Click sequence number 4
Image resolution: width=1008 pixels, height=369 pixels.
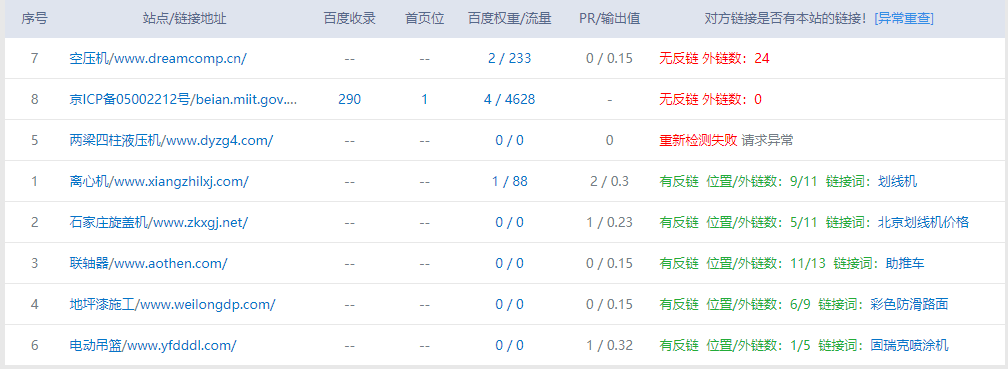click(x=34, y=305)
